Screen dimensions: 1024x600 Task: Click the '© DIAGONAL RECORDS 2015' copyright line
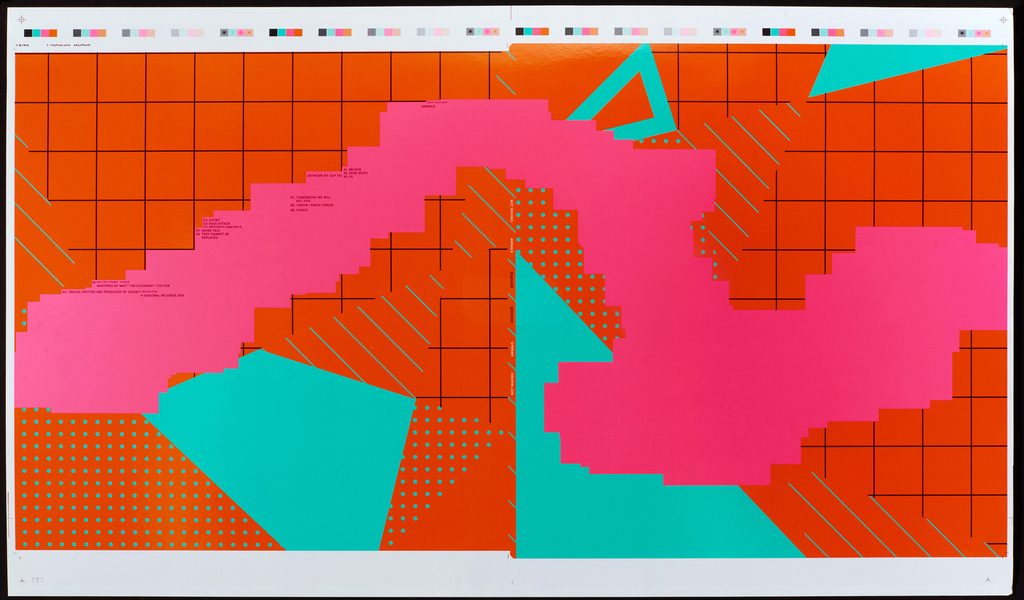click(163, 296)
